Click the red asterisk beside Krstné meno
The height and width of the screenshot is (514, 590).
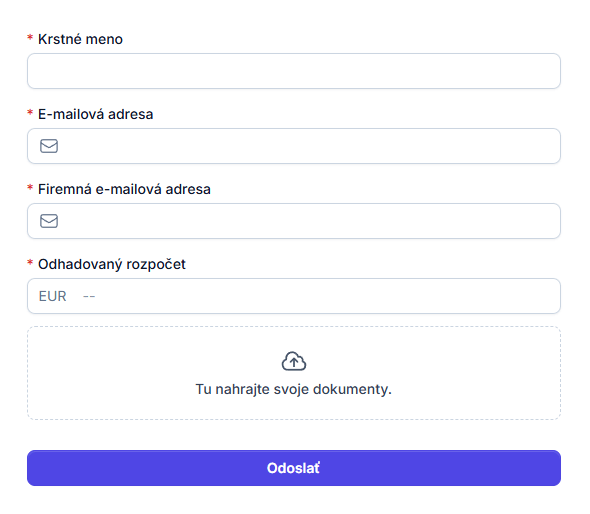[30, 37]
